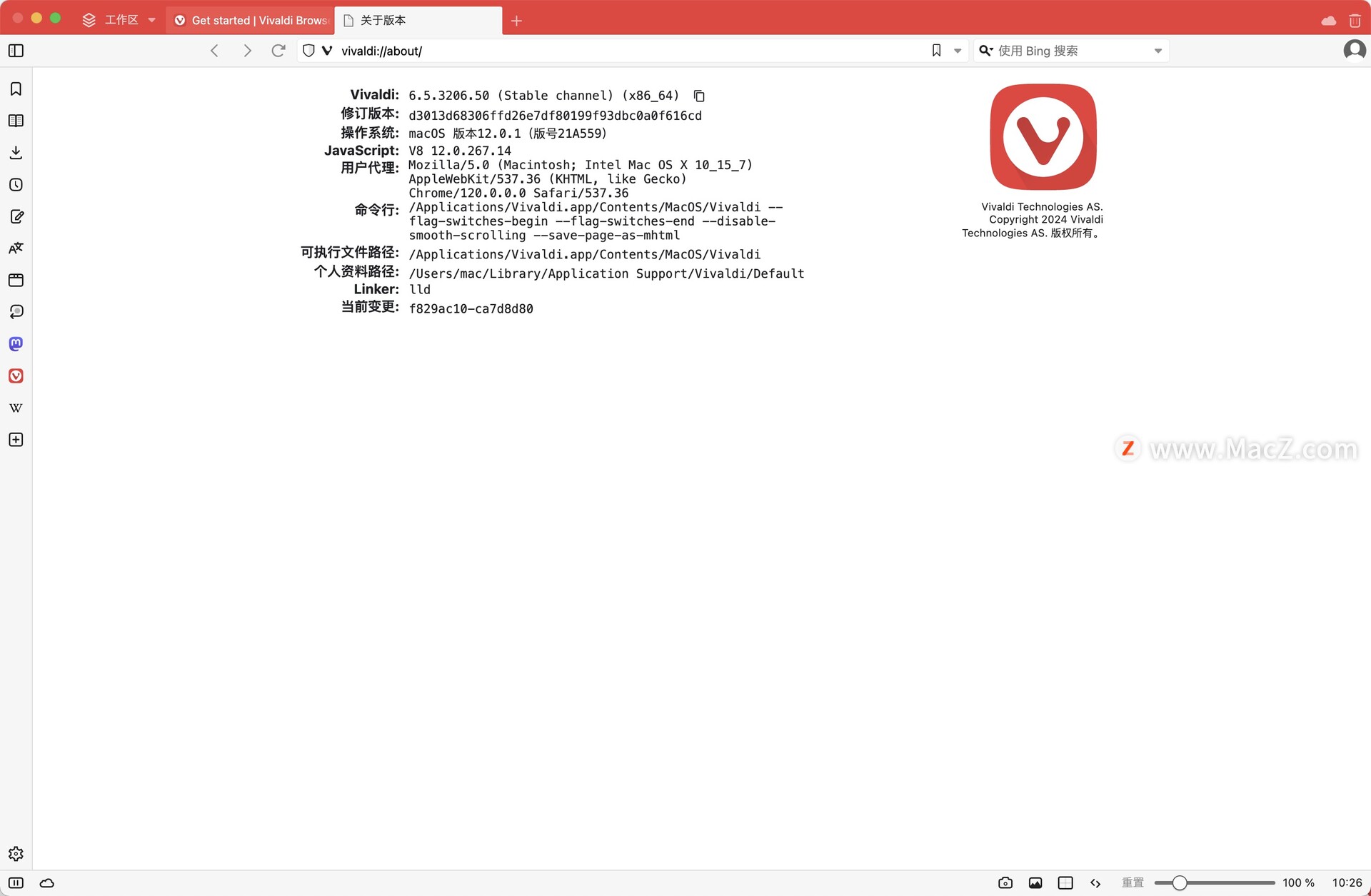Bookmark the current page

(x=936, y=51)
